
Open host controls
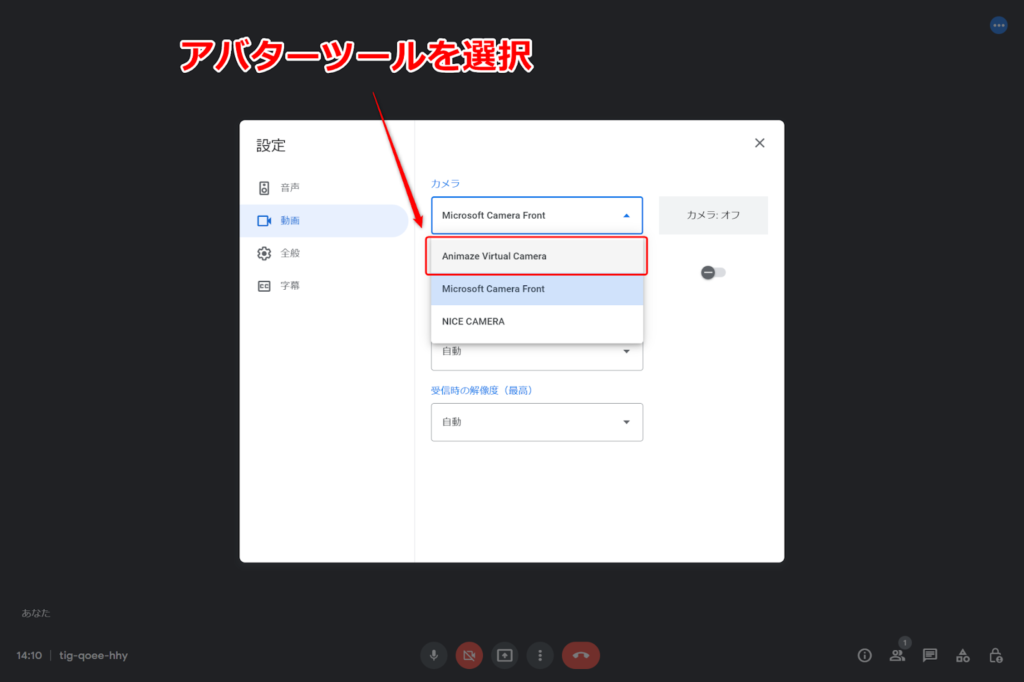pyautogui.click(x=995, y=655)
